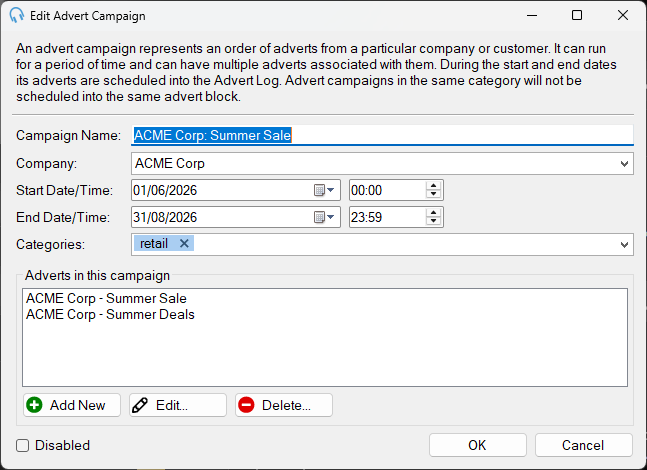Screen dimensions: 647x470
Task: Expand the Categories dropdown
Action: (x=624, y=244)
